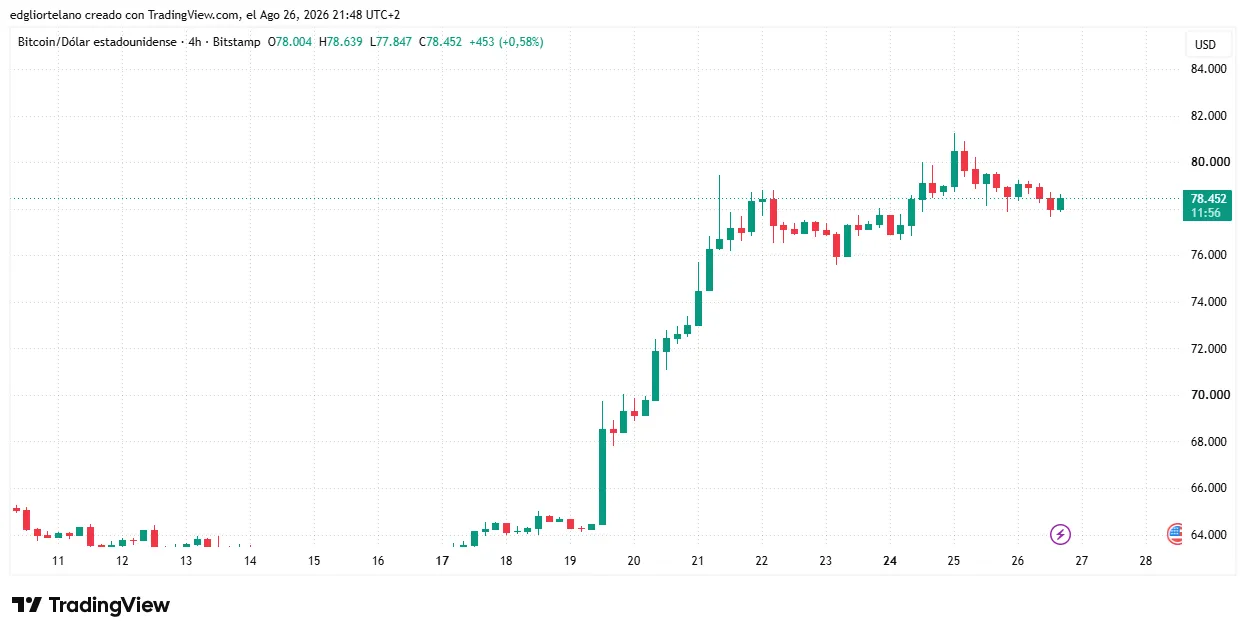Click the 80.000 price axis label
Viewport: 1246px width, 635px height.
(x=1208, y=162)
